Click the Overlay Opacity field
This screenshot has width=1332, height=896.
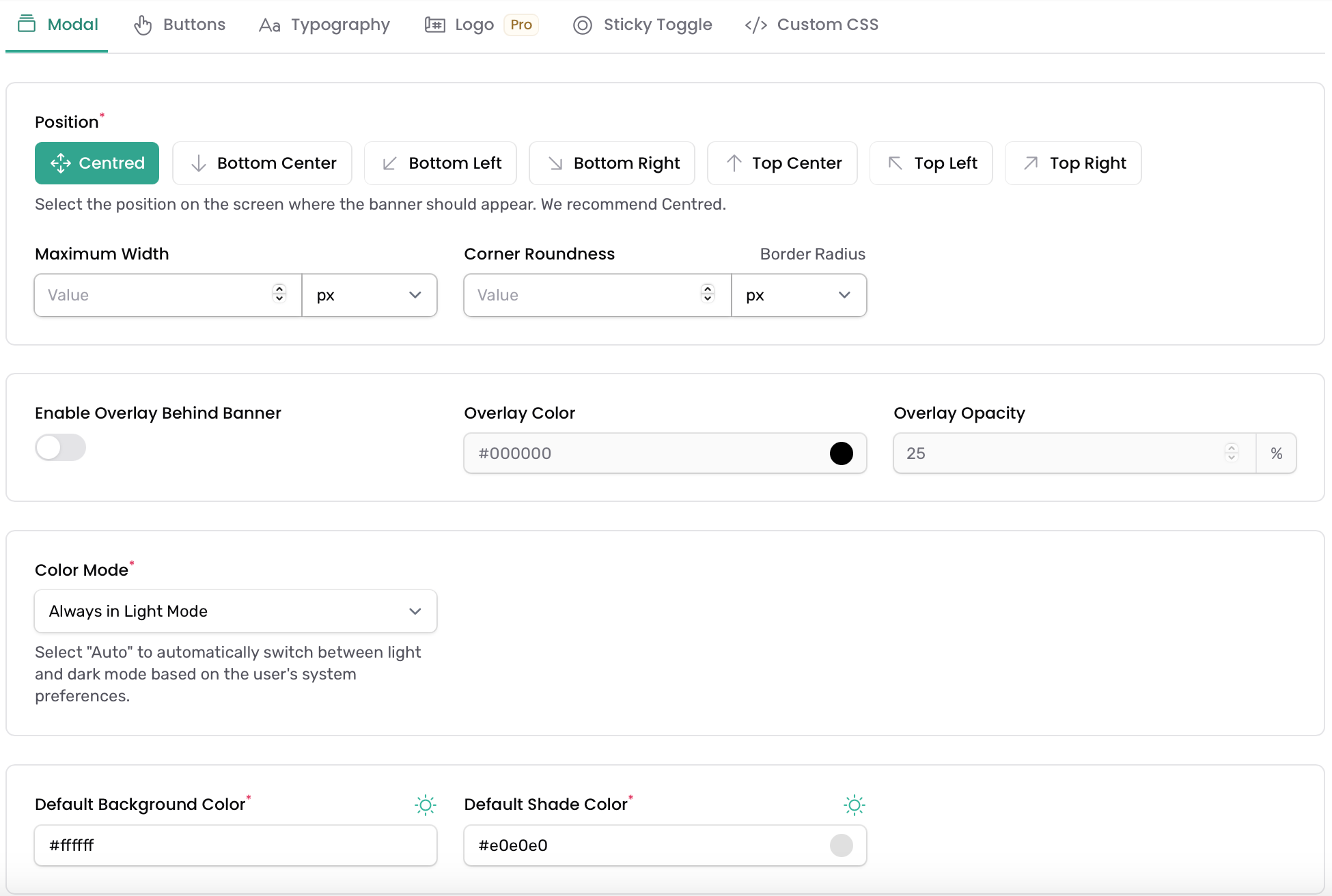[x=1074, y=453]
